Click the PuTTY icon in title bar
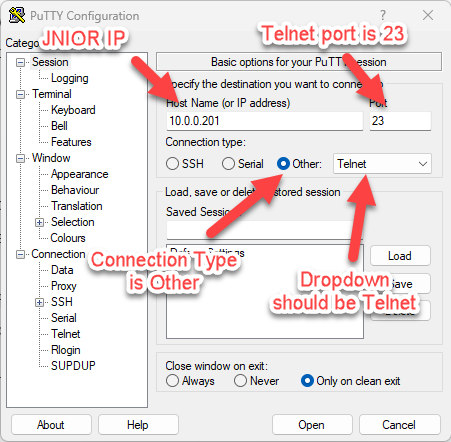Image resolution: width=451 pixels, height=442 pixels. tap(17, 15)
